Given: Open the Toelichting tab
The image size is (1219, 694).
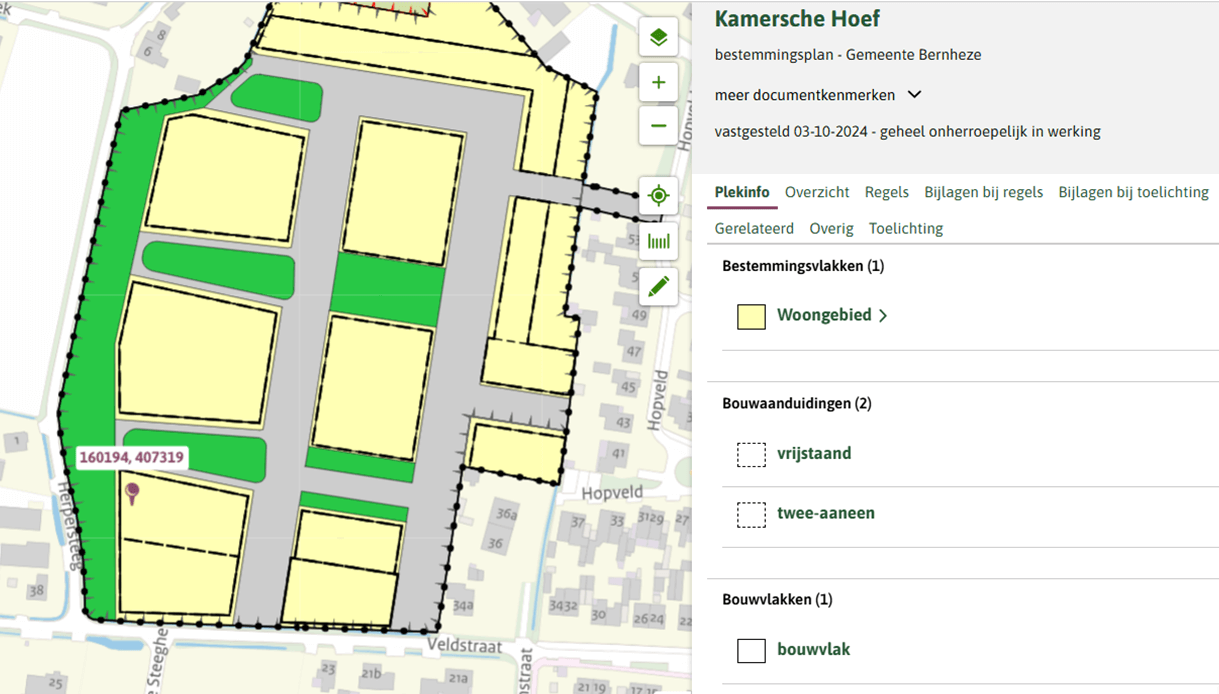Looking at the screenshot, I should point(906,228).
